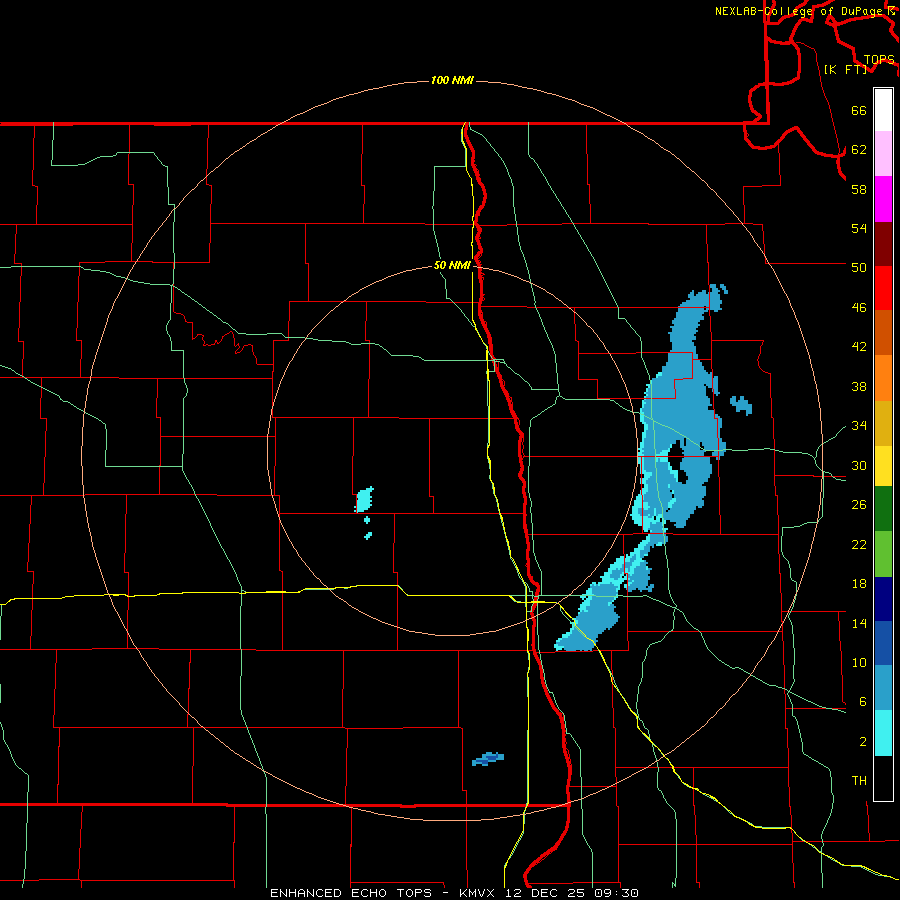The width and height of the screenshot is (900, 900).
Task: Click the 50 NMI range ring label
Action: click(452, 265)
